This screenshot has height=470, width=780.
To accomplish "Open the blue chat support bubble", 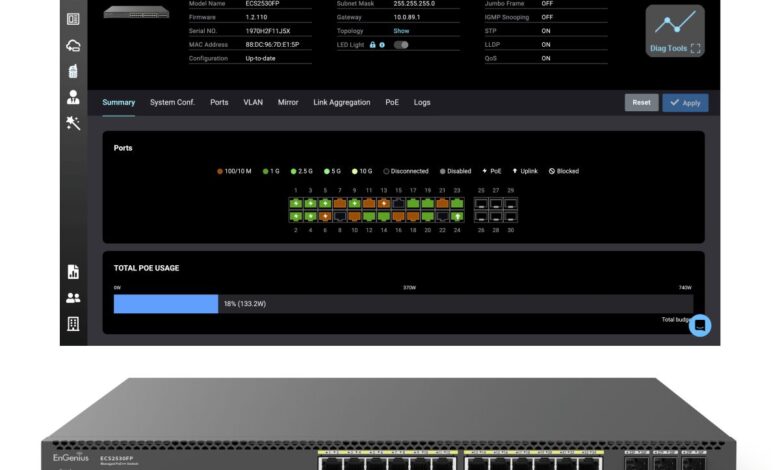I will point(700,325).
